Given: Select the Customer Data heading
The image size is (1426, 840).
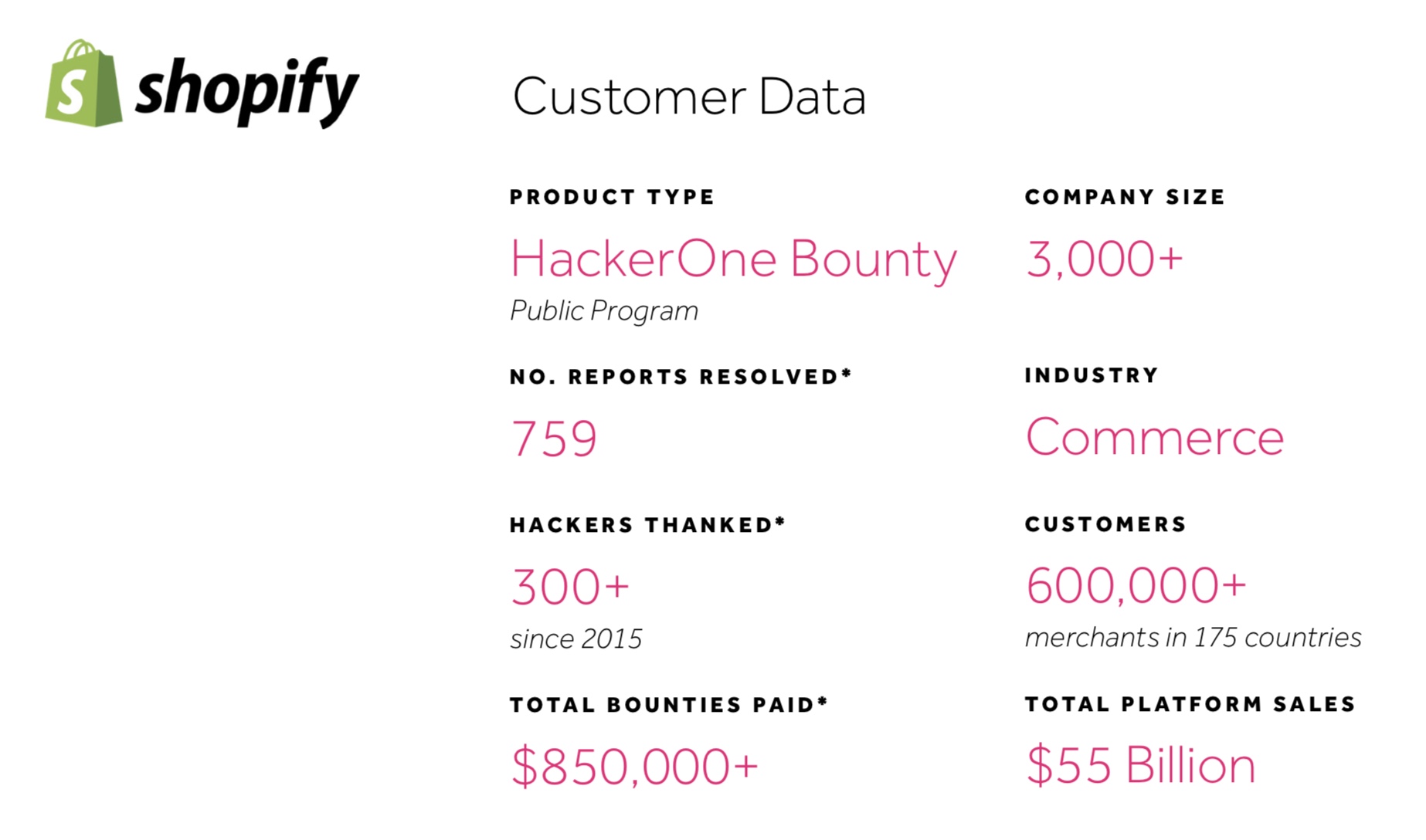Looking at the screenshot, I should (688, 97).
